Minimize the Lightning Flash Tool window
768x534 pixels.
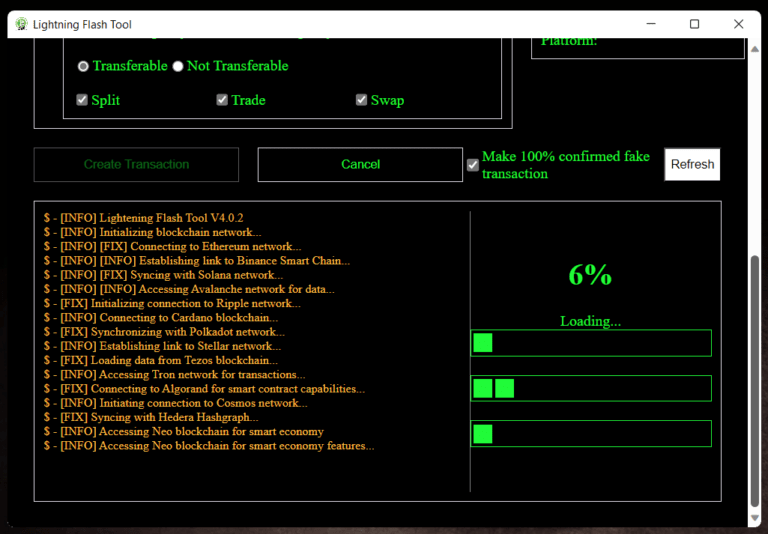point(649,24)
